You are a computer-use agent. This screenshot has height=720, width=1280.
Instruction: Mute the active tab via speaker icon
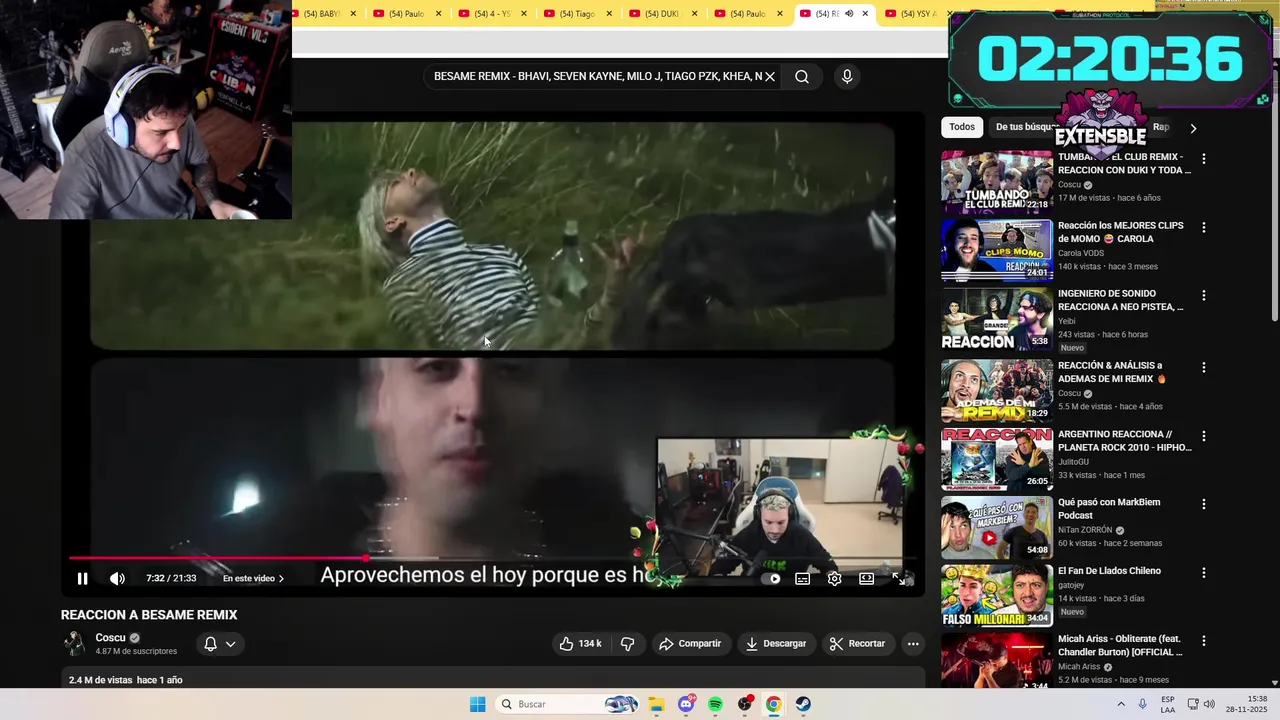point(849,14)
